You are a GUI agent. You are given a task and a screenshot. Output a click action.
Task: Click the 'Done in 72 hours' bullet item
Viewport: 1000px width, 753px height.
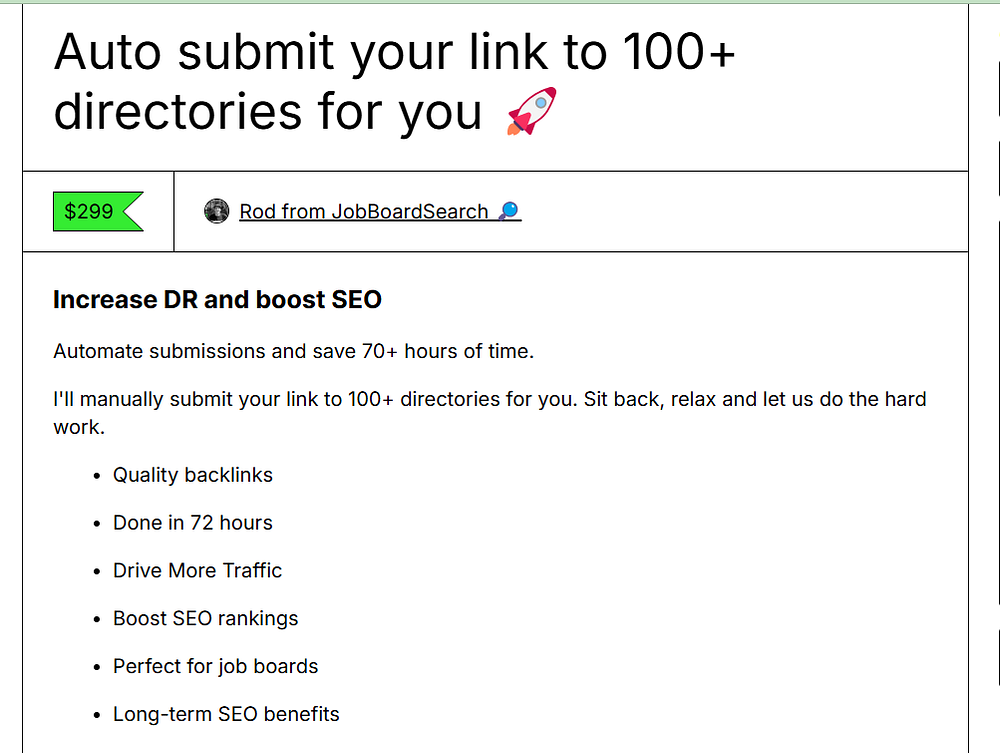click(x=192, y=523)
